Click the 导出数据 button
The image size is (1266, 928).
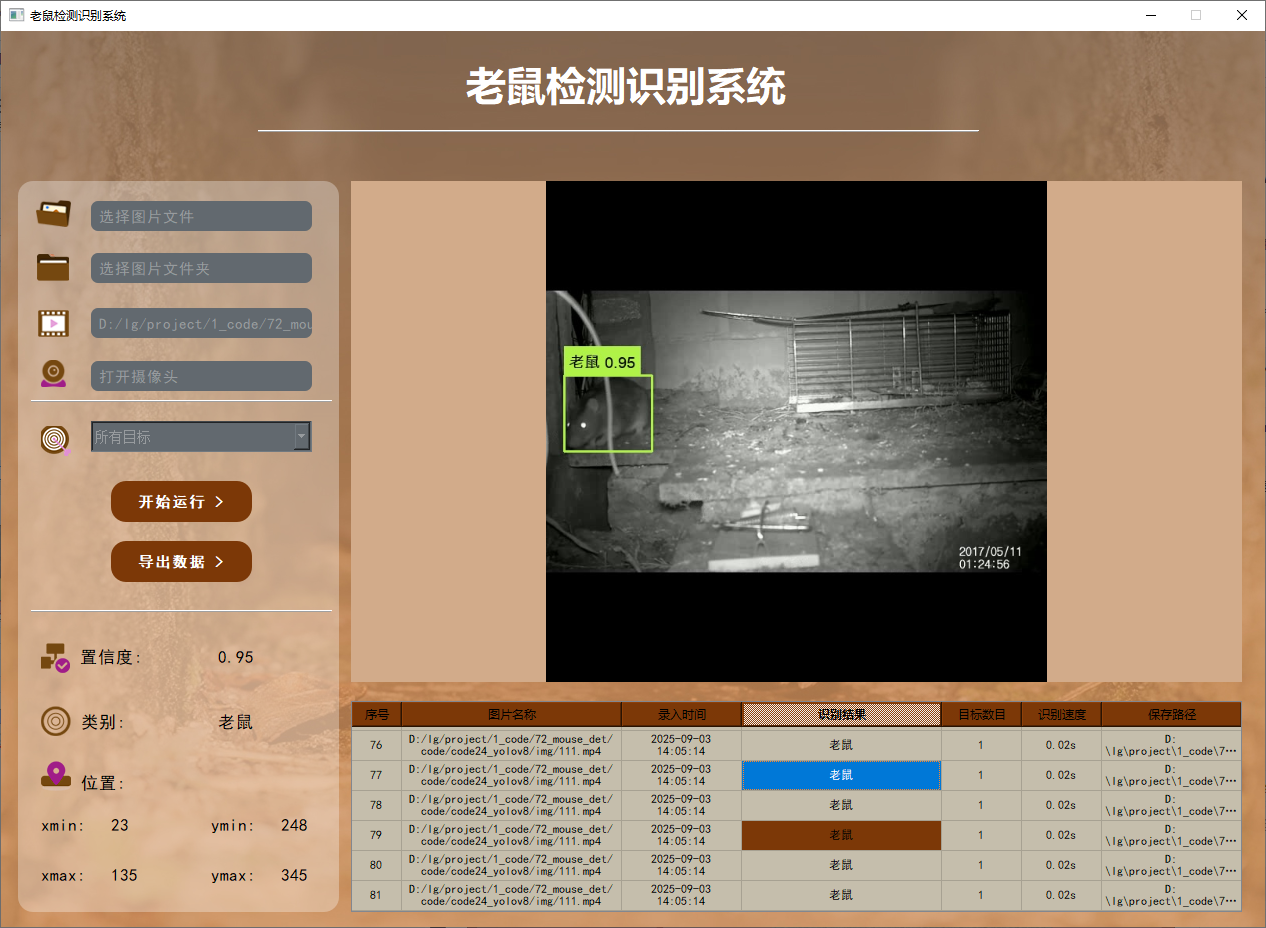[181, 561]
